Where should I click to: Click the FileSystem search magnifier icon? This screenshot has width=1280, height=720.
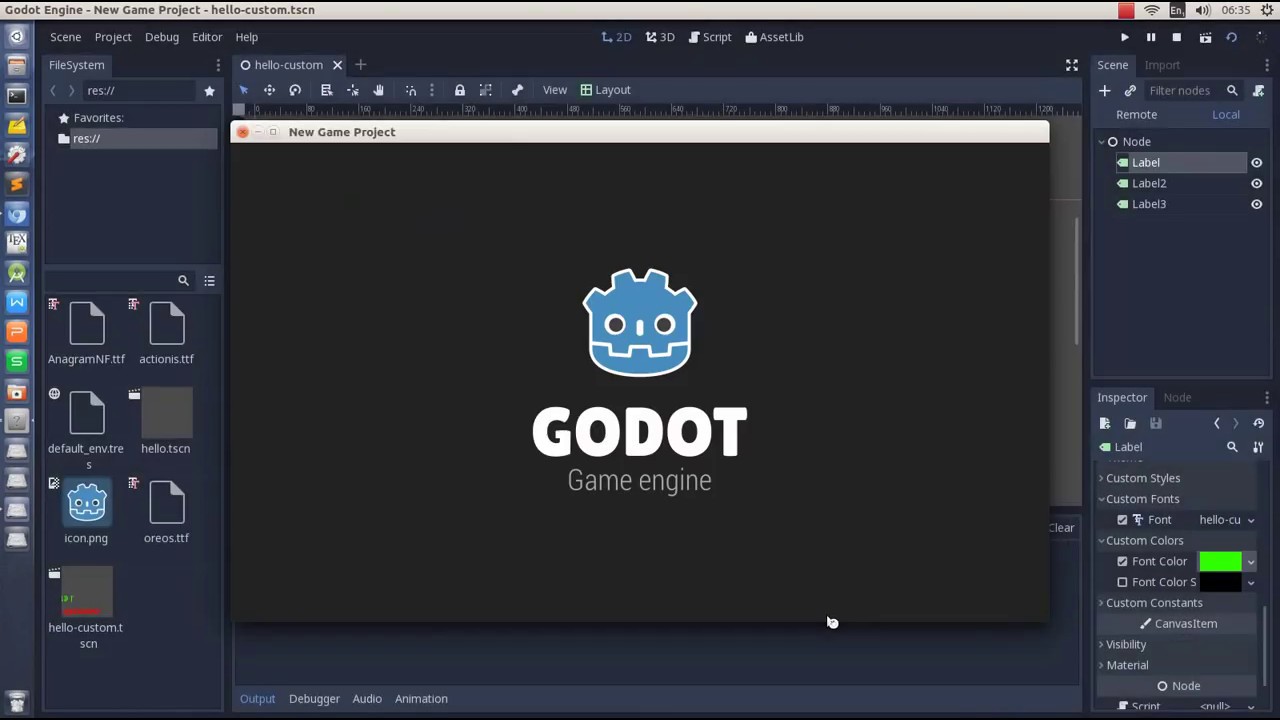coord(183,281)
